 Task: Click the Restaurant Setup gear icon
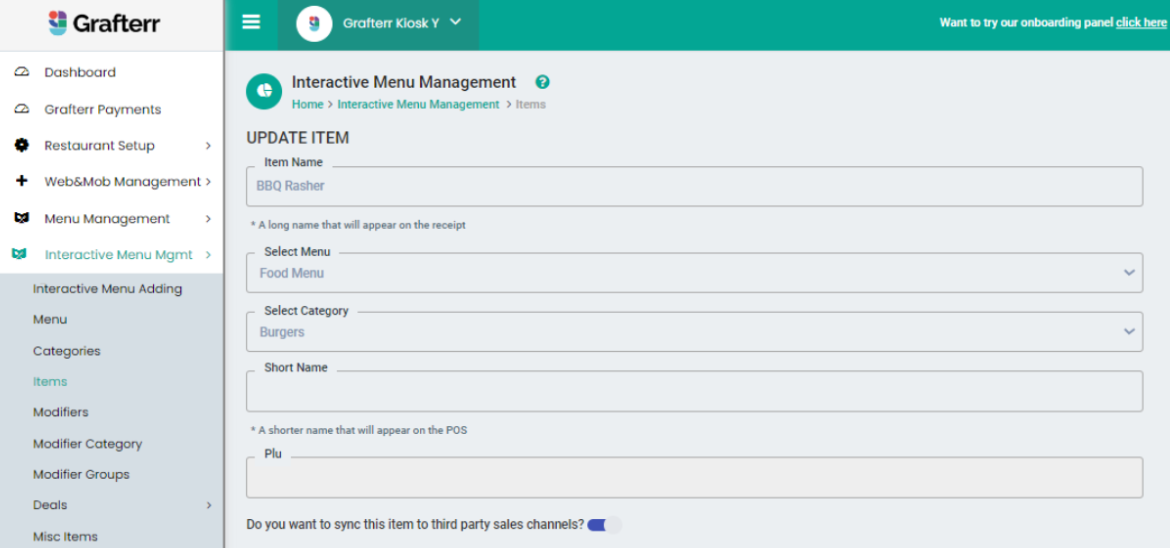(x=21, y=146)
